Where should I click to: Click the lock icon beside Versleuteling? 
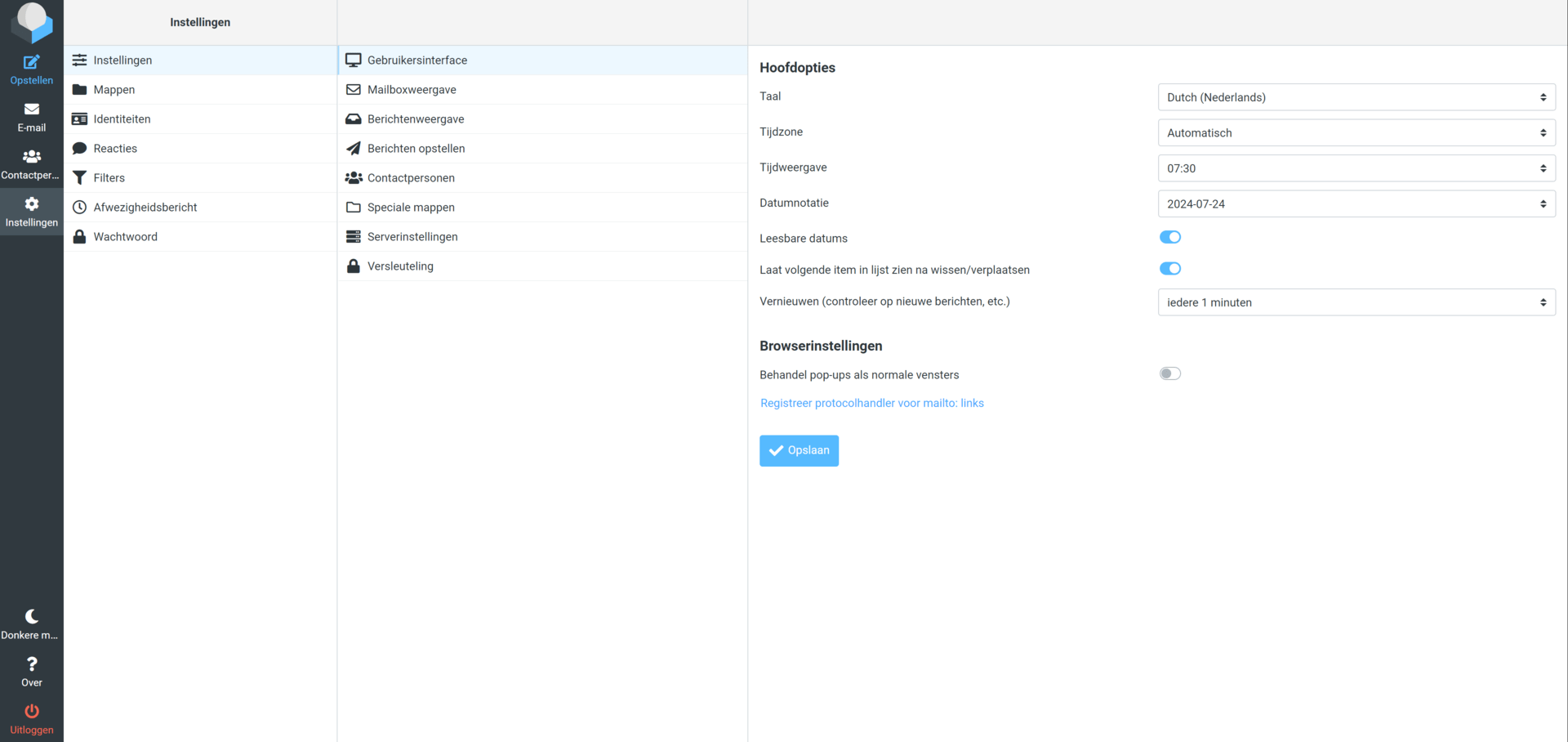coord(353,266)
